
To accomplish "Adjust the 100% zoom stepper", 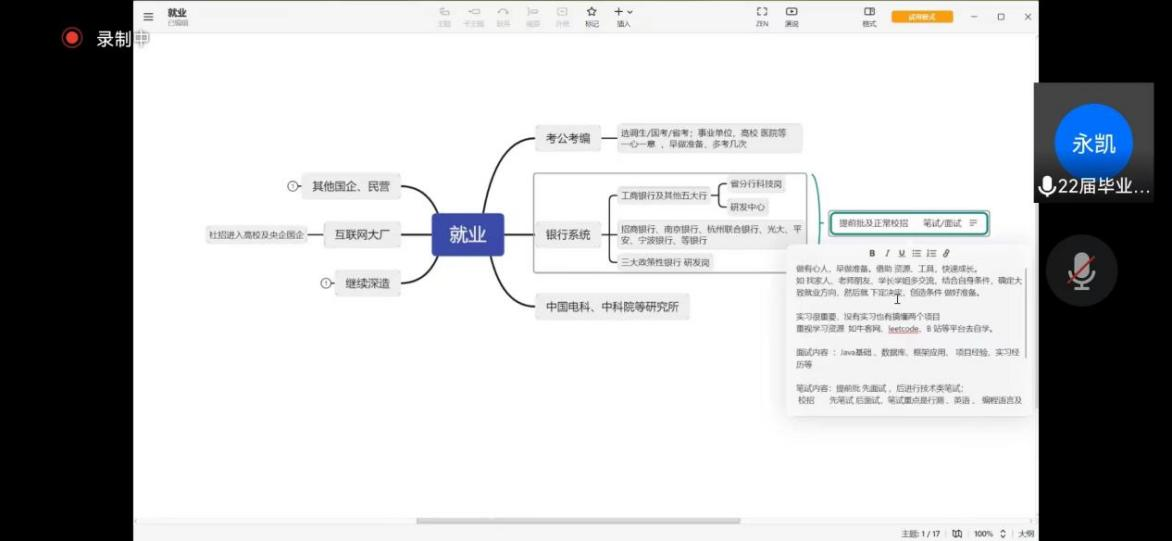I will pyautogui.click(x=1003, y=534).
